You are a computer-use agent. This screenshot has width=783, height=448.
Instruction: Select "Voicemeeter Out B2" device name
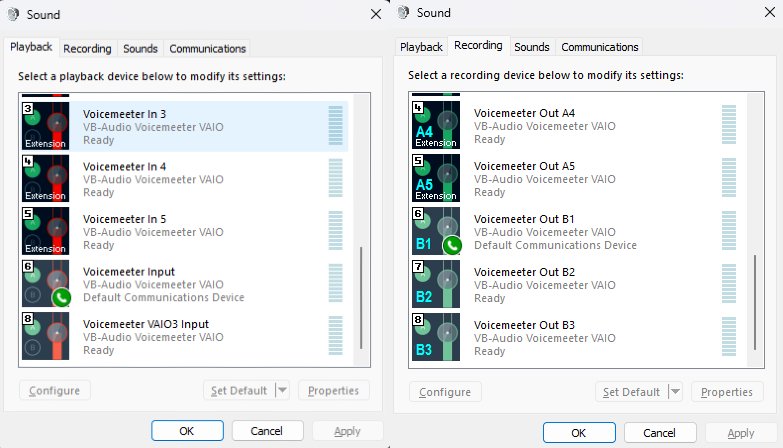pyautogui.click(x=524, y=272)
